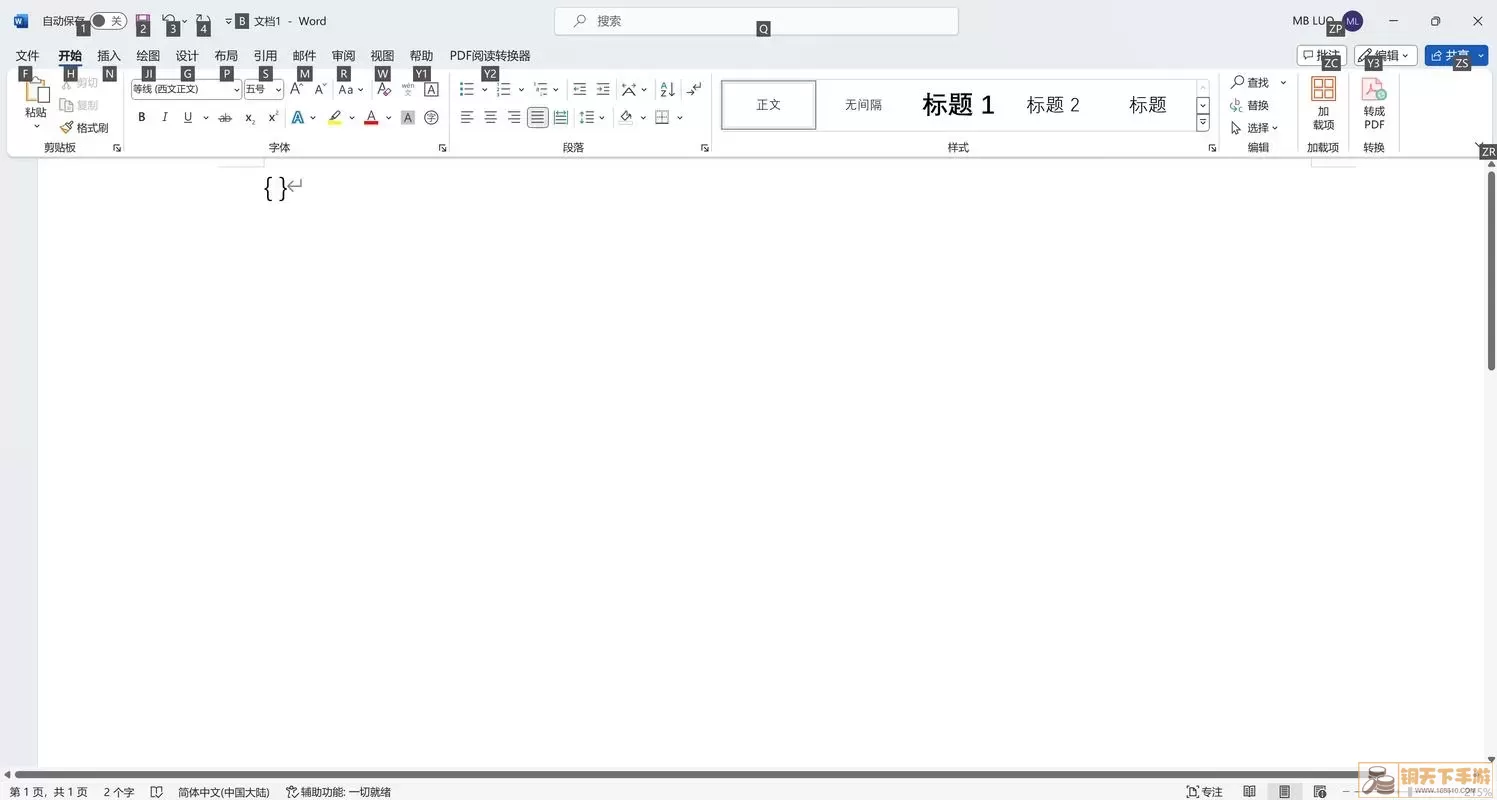1497x800 pixels.
Task: Apply the red font color (A)
Action: pos(371,118)
